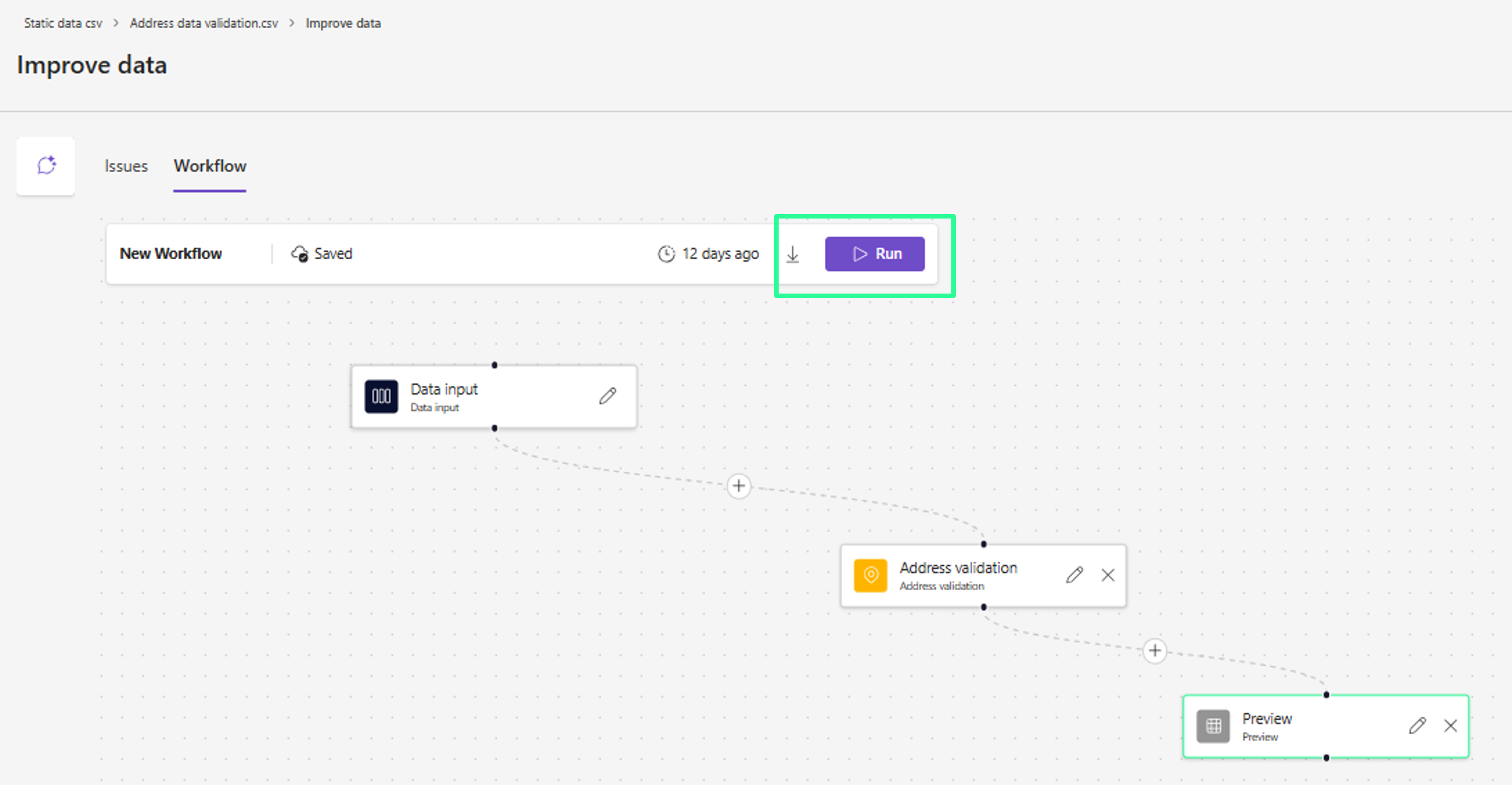1512x785 pixels.
Task: Click the yellow Address validation pin icon
Action: click(x=870, y=575)
